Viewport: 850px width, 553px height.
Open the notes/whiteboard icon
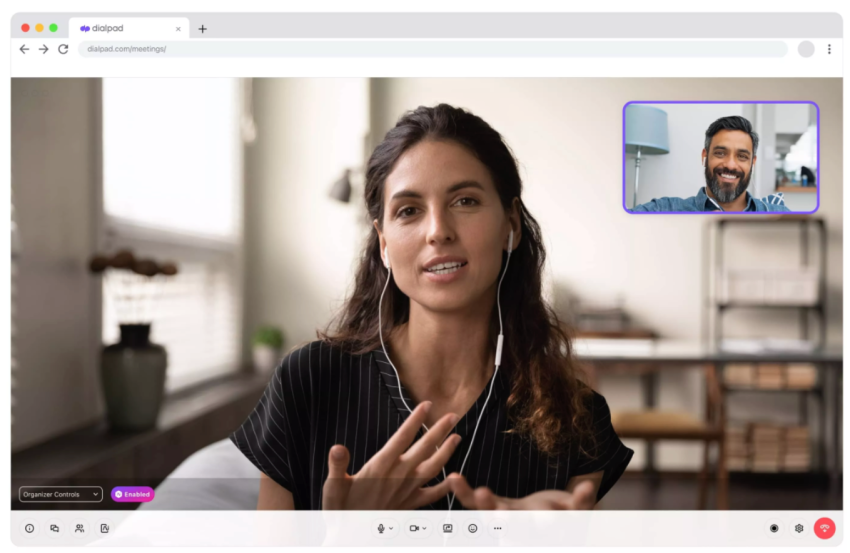[105, 528]
